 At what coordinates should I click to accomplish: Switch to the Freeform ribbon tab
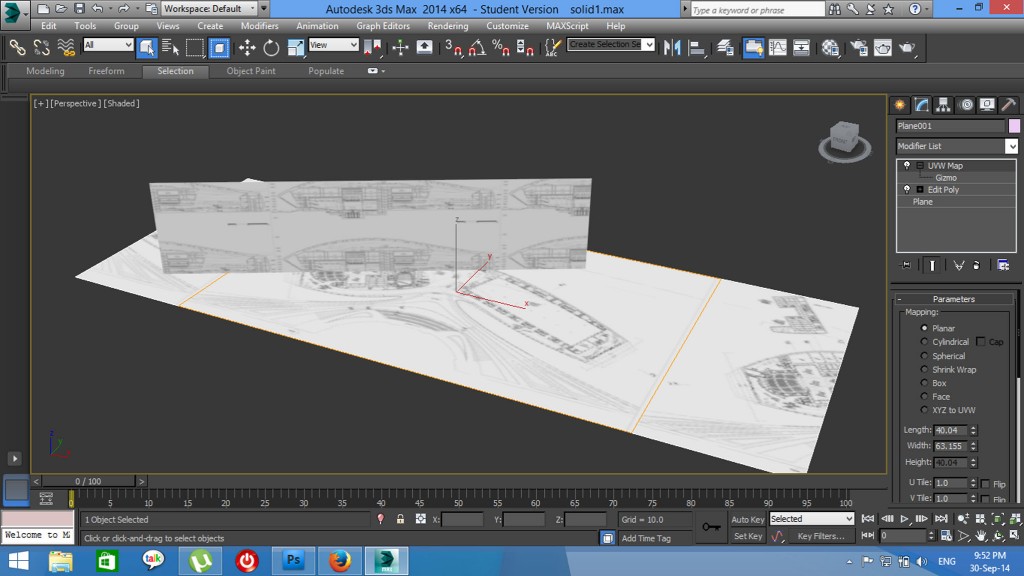click(x=106, y=71)
